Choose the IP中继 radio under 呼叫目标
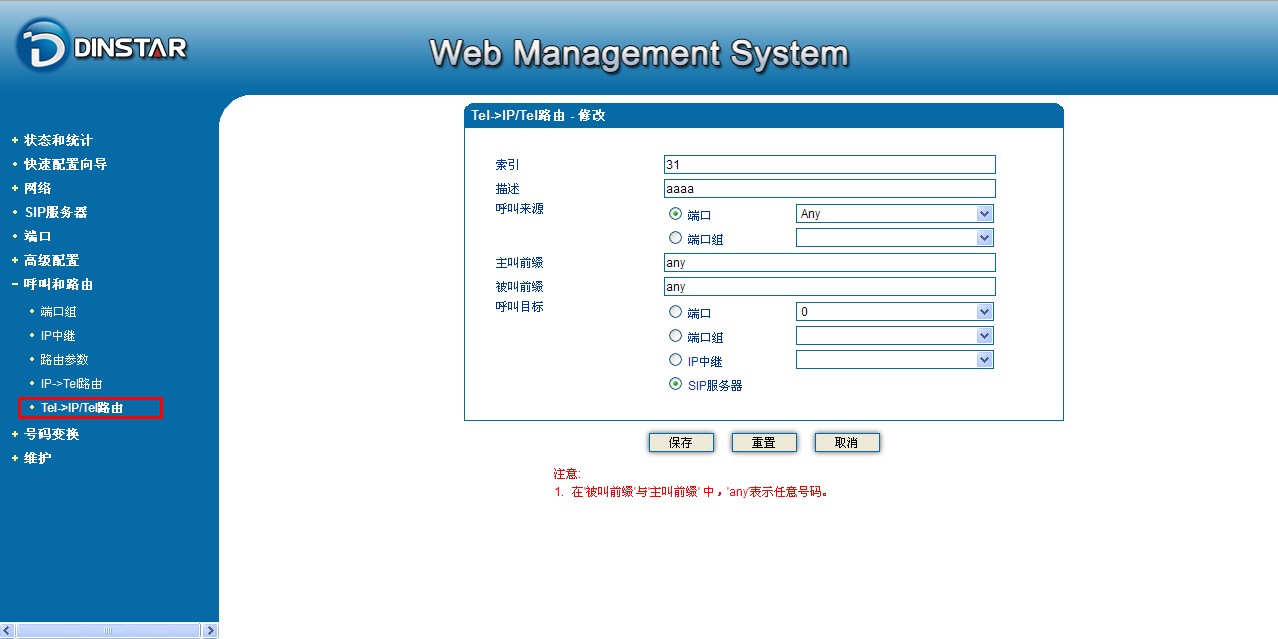The image size is (1278, 639). click(x=675, y=360)
